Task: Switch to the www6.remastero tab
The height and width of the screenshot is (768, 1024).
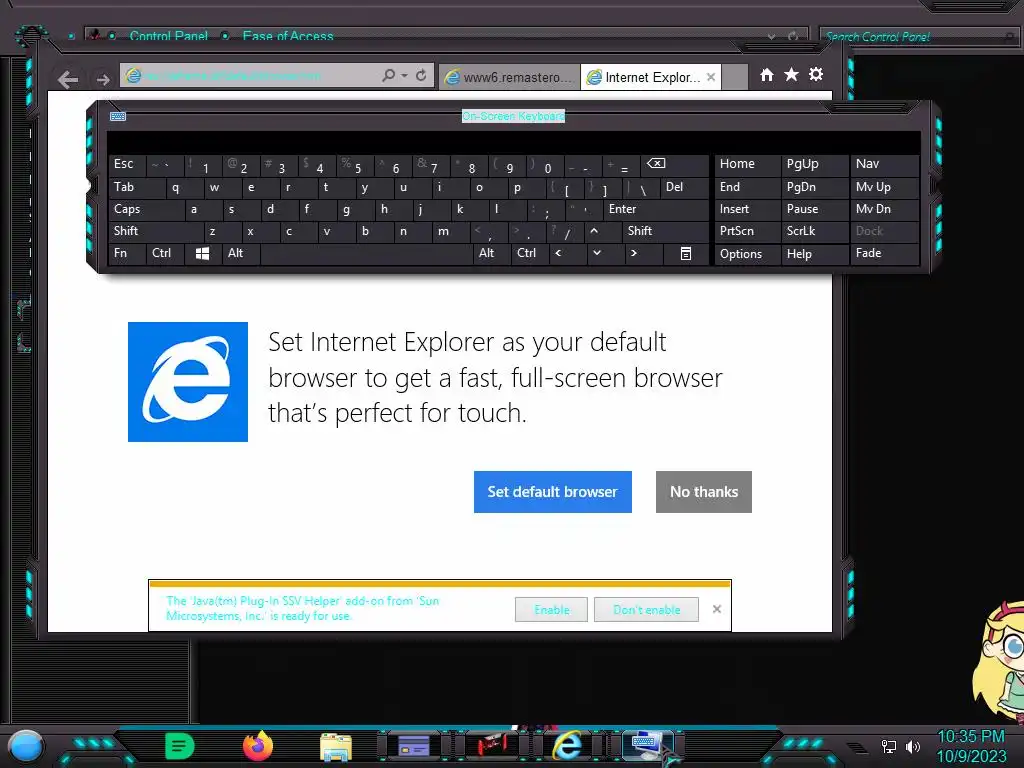Action: pyautogui.click(x=509, y=77)
